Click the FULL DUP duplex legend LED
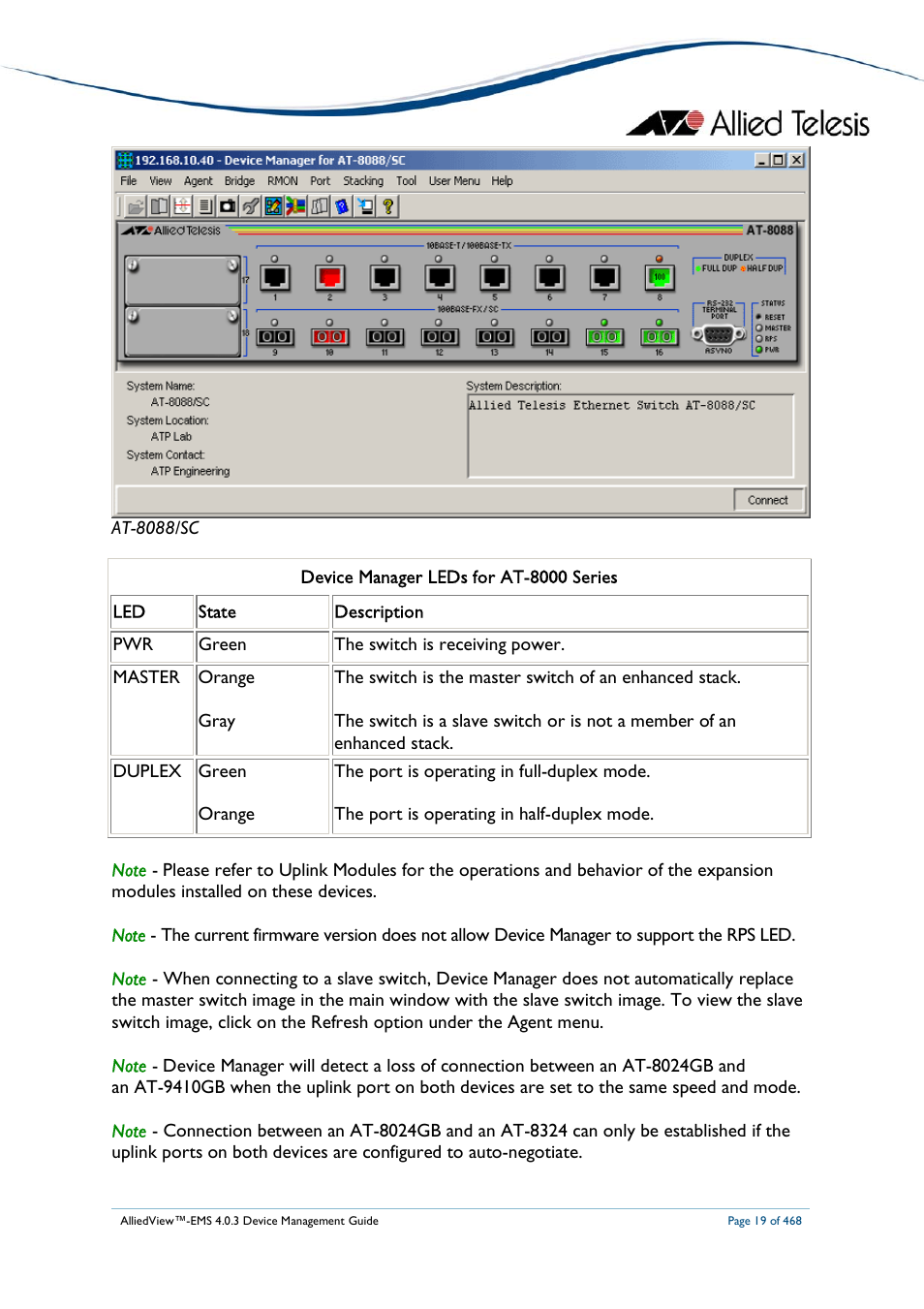Image resolution: width=924 pixels, height=1309 pixels. [x=697, y=268]
